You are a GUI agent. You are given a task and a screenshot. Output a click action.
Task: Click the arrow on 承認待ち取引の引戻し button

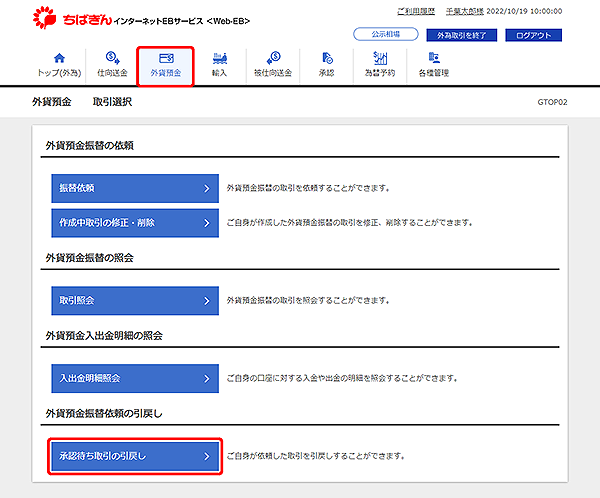tap(207, 456)
